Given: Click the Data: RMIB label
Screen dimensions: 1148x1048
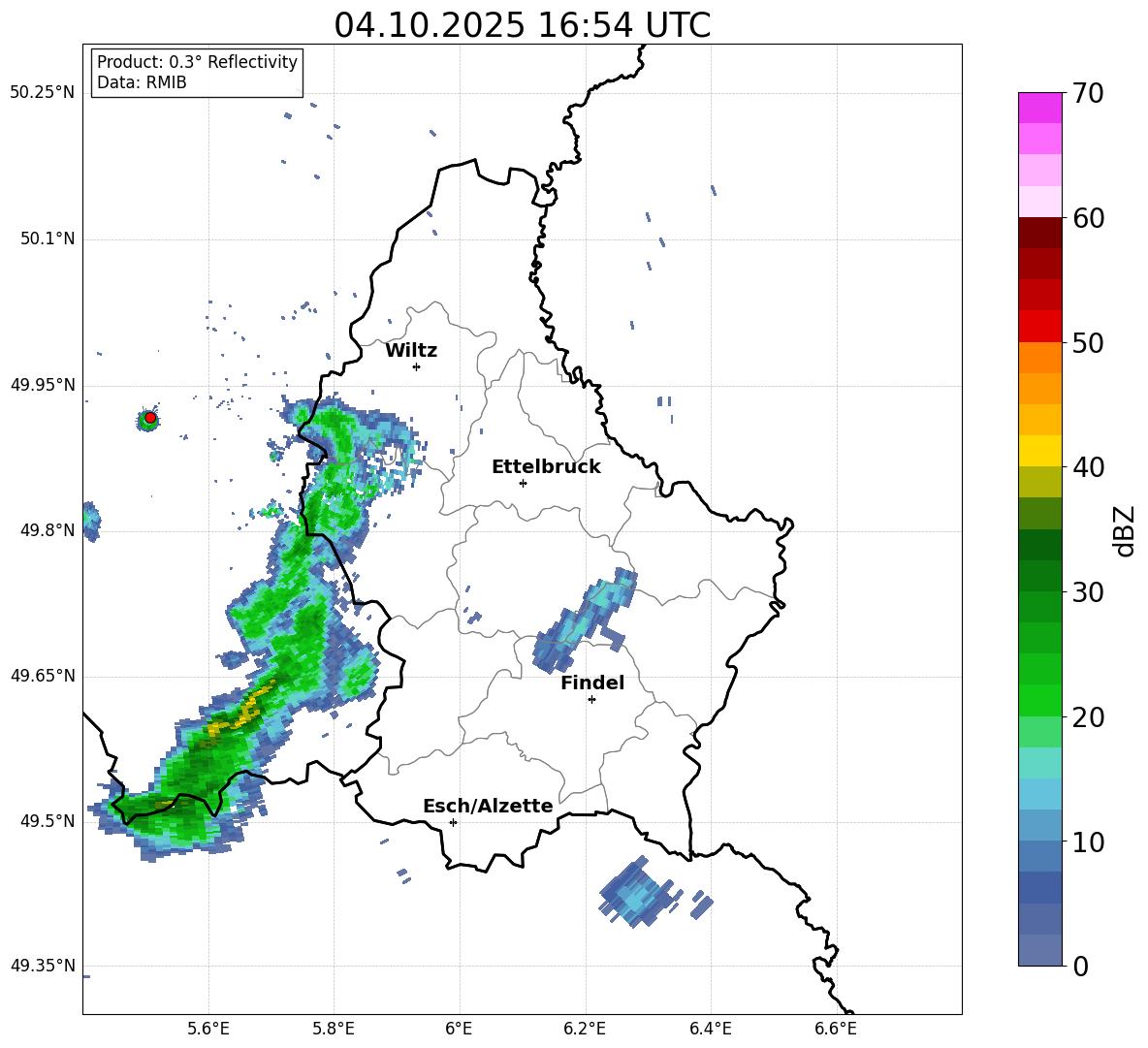Looking at the screenshot, I should (x=142, y=82).
